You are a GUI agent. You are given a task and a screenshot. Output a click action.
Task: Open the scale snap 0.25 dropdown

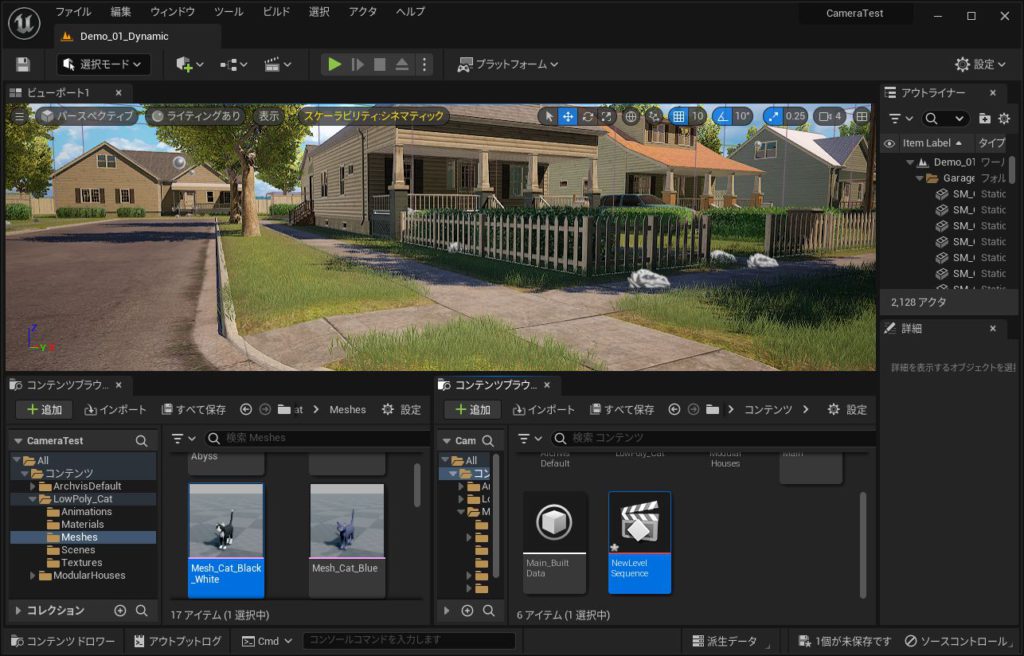click(x=795, y=116)
